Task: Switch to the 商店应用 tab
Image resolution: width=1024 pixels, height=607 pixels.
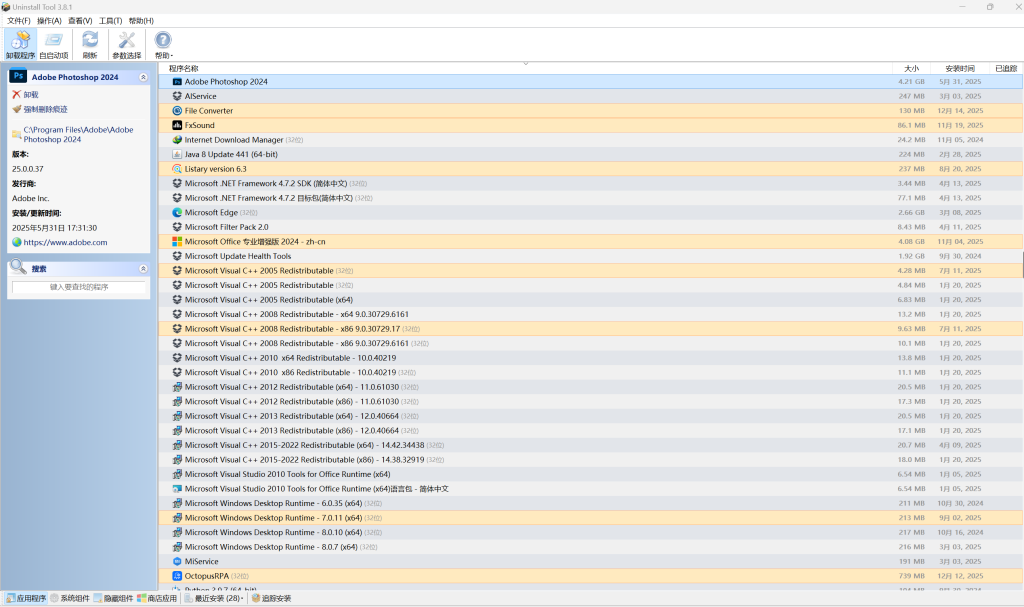Action: pos(157,598)
